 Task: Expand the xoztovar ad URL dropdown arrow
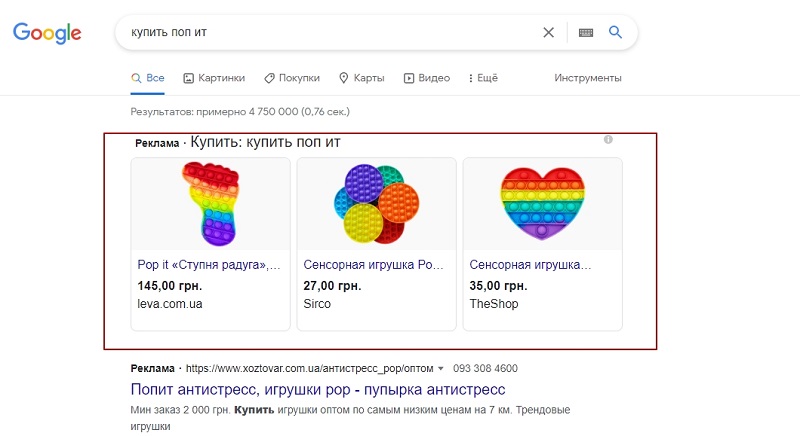[x=441, y=368]
